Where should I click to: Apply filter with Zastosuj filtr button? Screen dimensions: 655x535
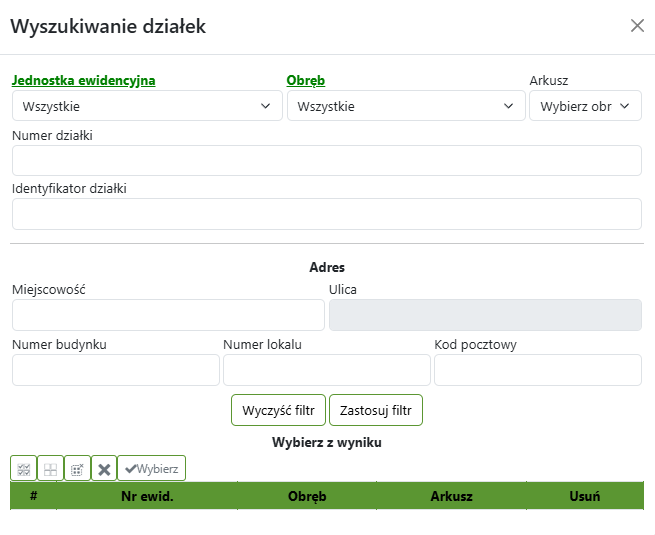376,410
